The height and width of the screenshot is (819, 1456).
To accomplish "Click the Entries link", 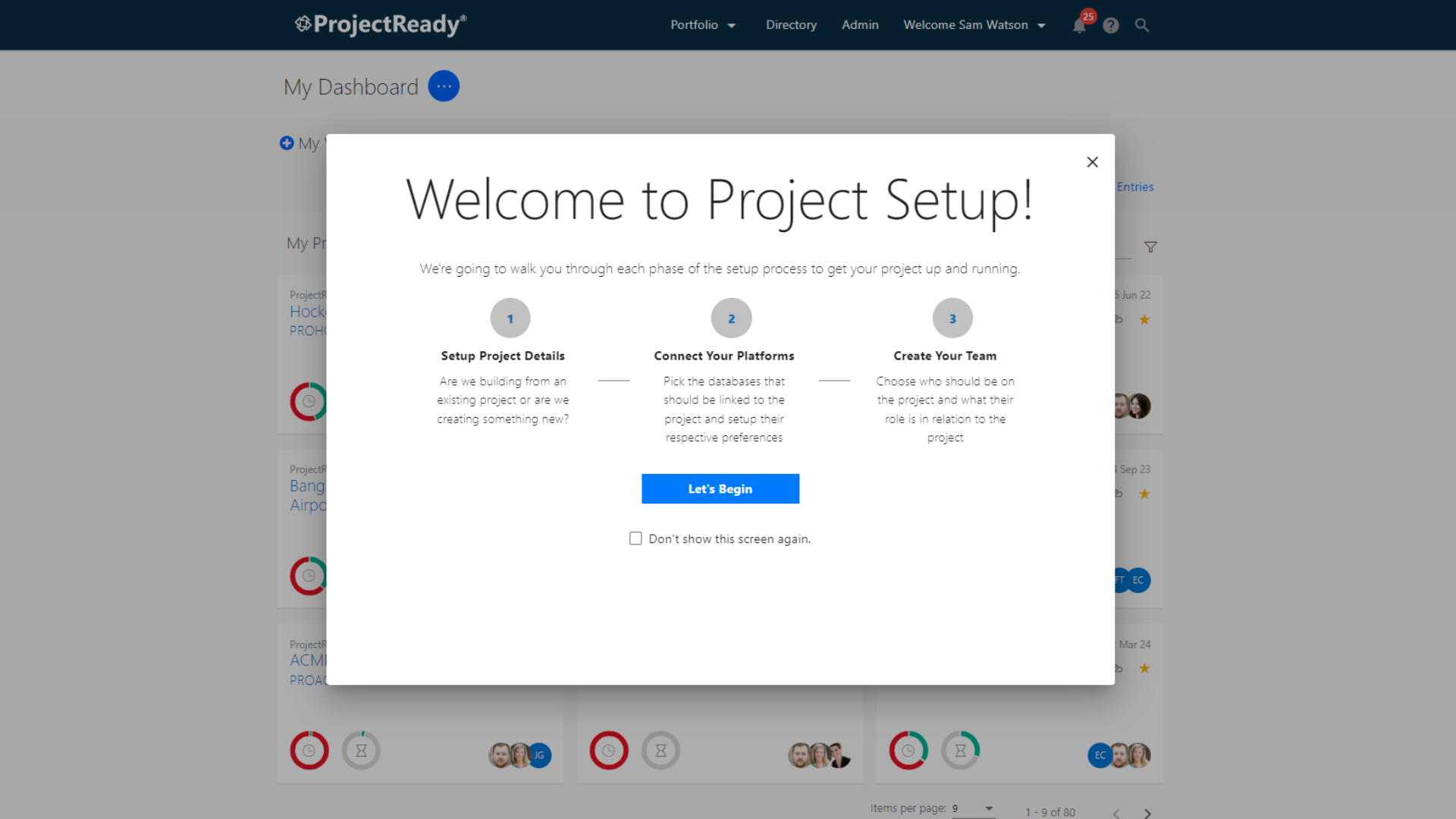I will (x=1135, y=187).
